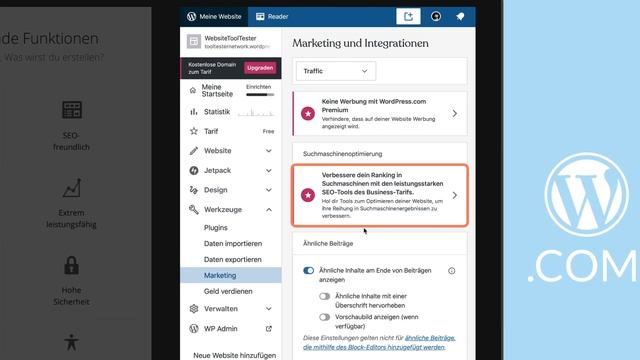Expand the Website menu chevron
This screenshot has width=640, height=360.
click(x=269, y=151)
